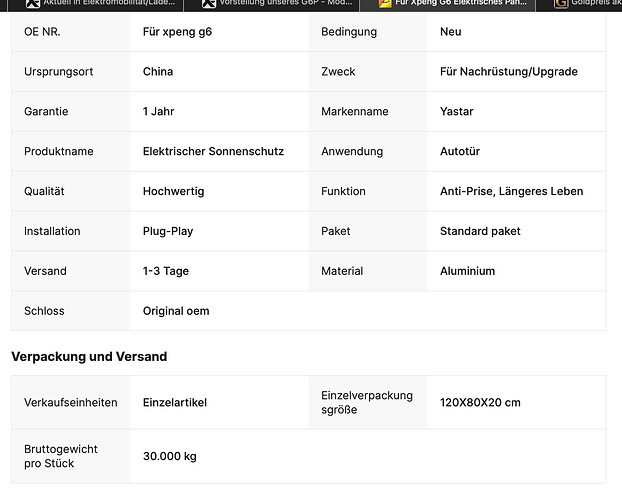622x500 pixels.
Task: Click the Verpackung und Versand heading
Action: pyautogui.click(x=89, y=356)
